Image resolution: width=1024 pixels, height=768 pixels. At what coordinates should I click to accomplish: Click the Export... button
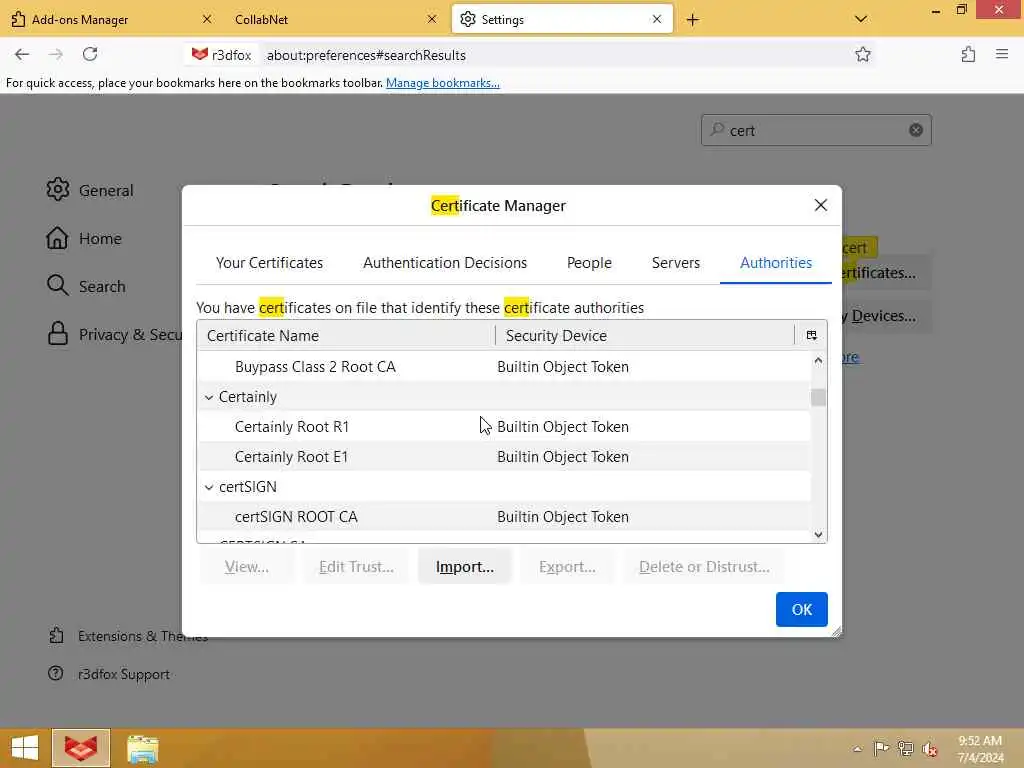pos(567,566)
